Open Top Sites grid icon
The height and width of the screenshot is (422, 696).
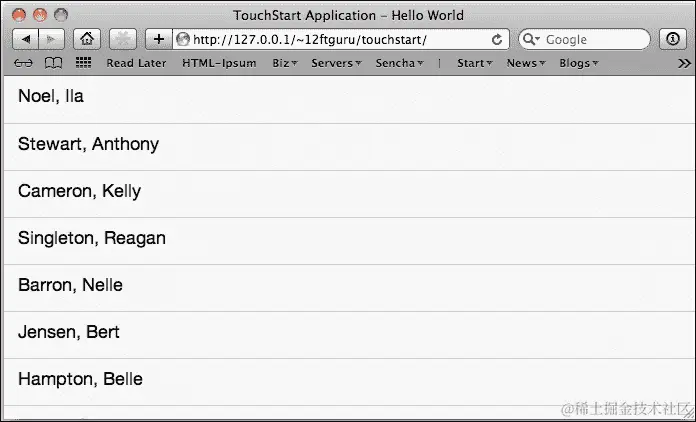[x=83, y=63]
